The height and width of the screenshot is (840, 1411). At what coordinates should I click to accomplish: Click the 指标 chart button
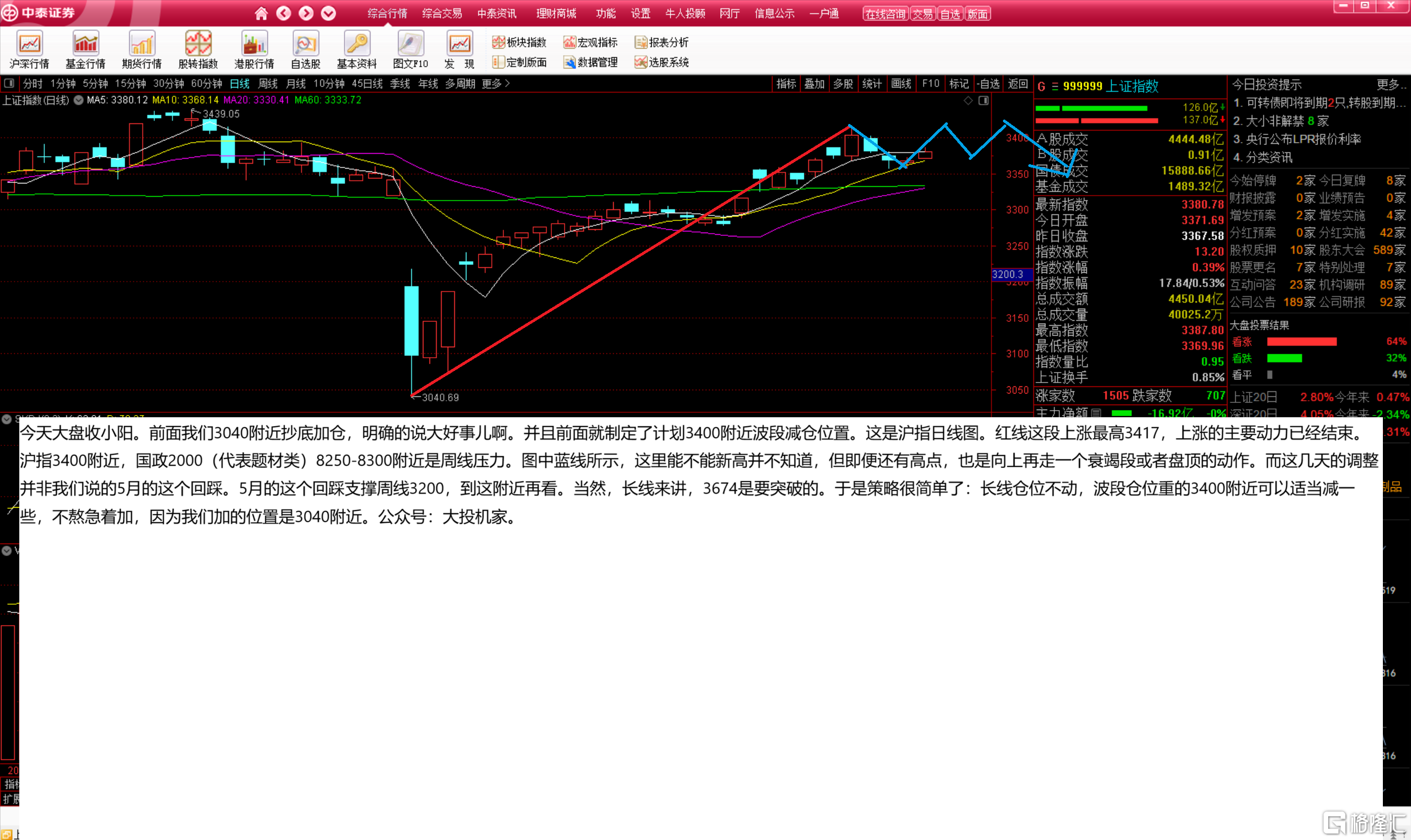(786, 84)
